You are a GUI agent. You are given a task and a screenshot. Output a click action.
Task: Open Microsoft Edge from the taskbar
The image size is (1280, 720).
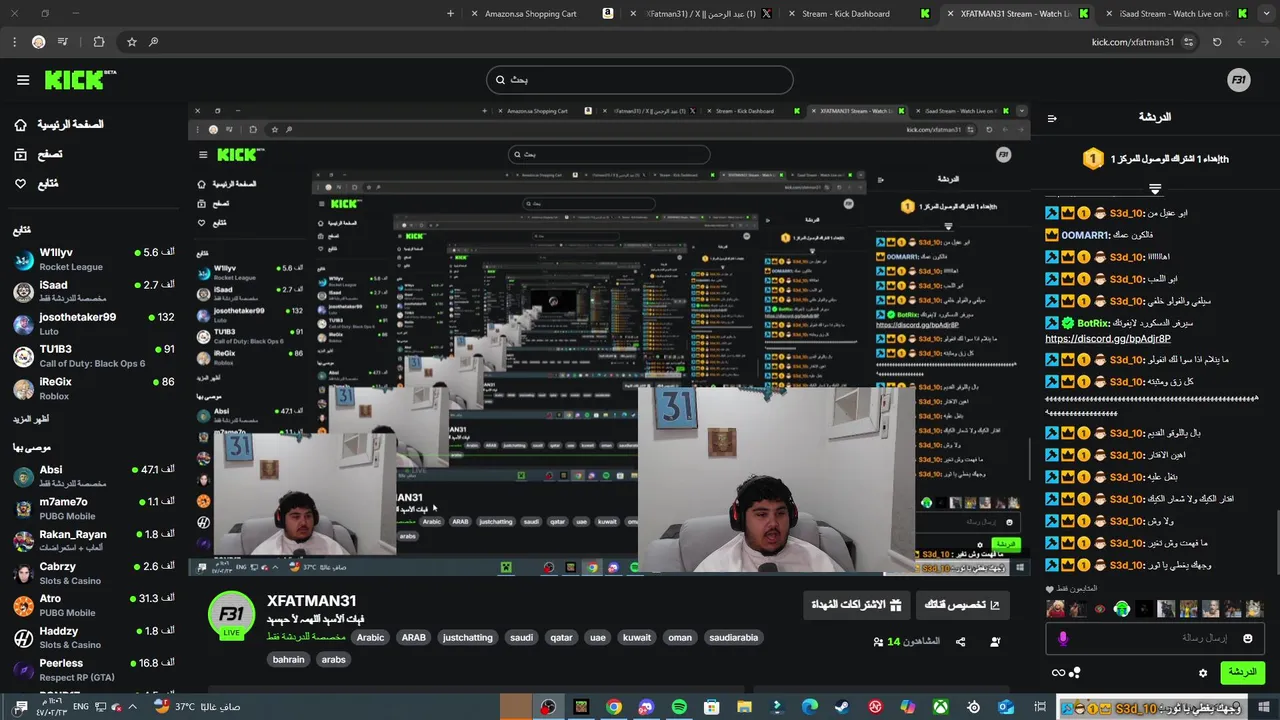(810, 707)
